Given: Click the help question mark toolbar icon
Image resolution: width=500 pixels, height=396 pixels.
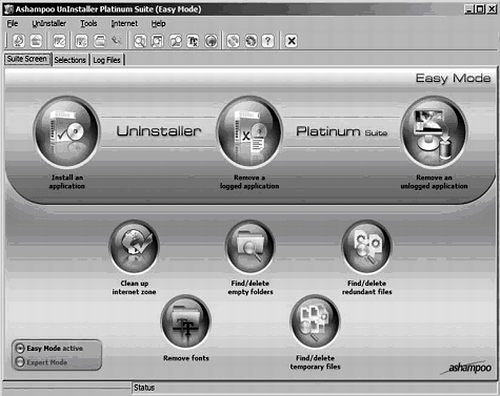Looking at the screenshot, I should click(268, 41).
